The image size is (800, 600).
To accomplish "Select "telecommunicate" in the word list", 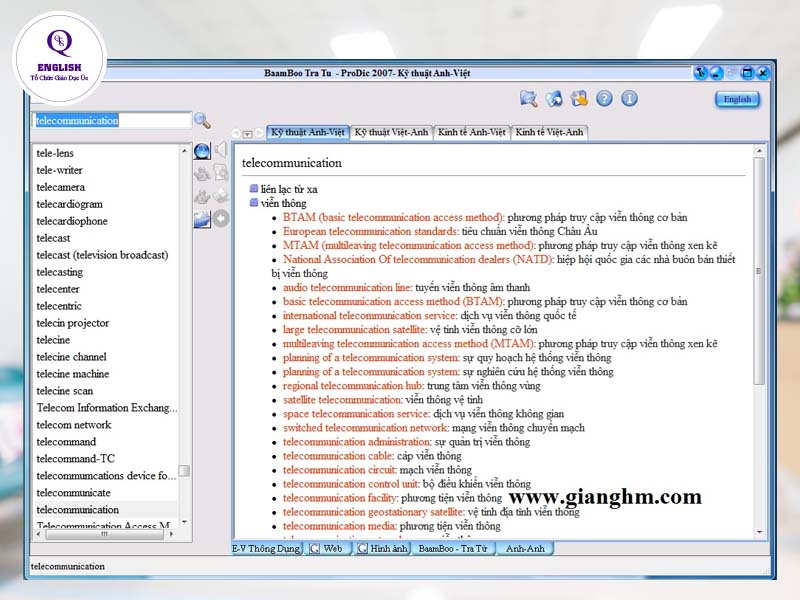I will click(x=73, y=492).
